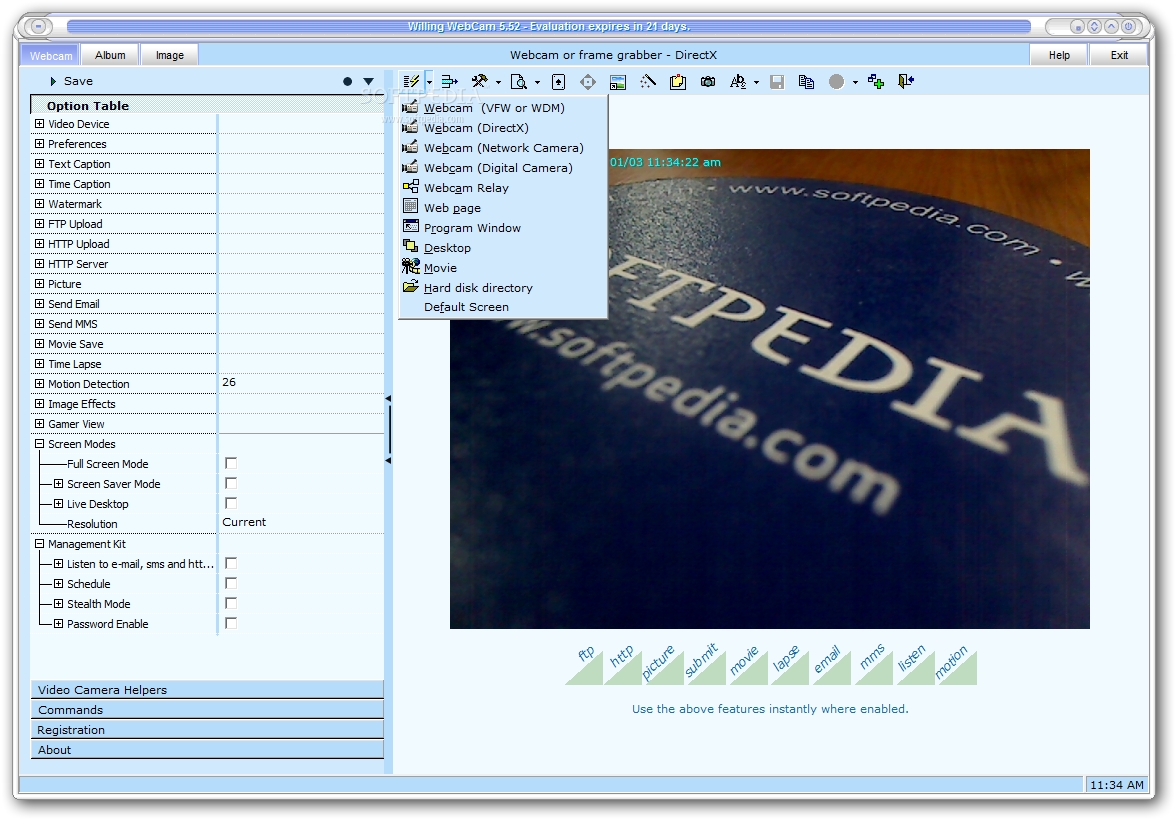Open the dropdown arrow beside the text caption icon
This screenshot has height=820, width=1176.
pyautogui.click(x=756, y=82)
